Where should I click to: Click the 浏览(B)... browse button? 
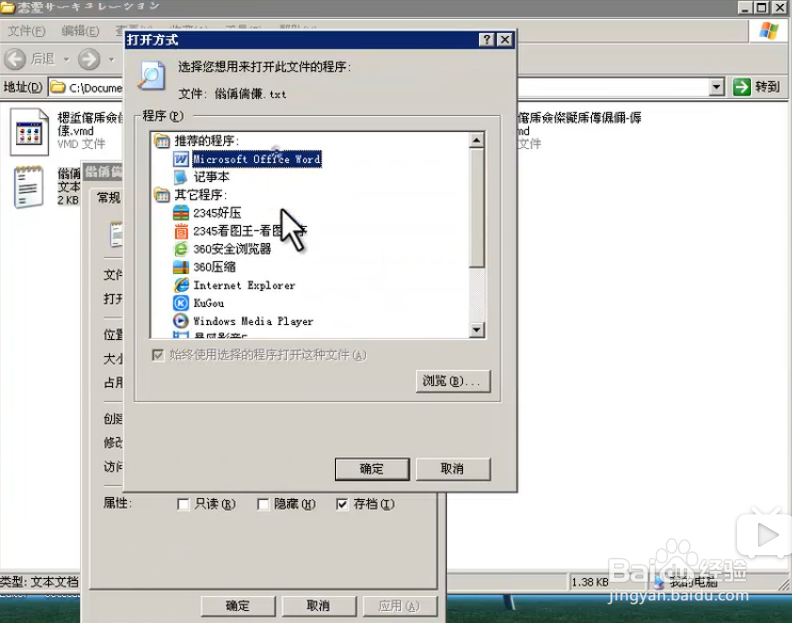(453, 381)
